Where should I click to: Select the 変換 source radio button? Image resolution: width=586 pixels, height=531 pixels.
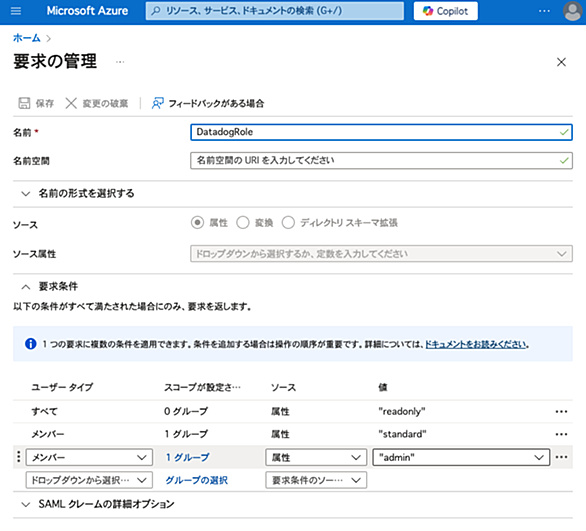coord(243,223)
